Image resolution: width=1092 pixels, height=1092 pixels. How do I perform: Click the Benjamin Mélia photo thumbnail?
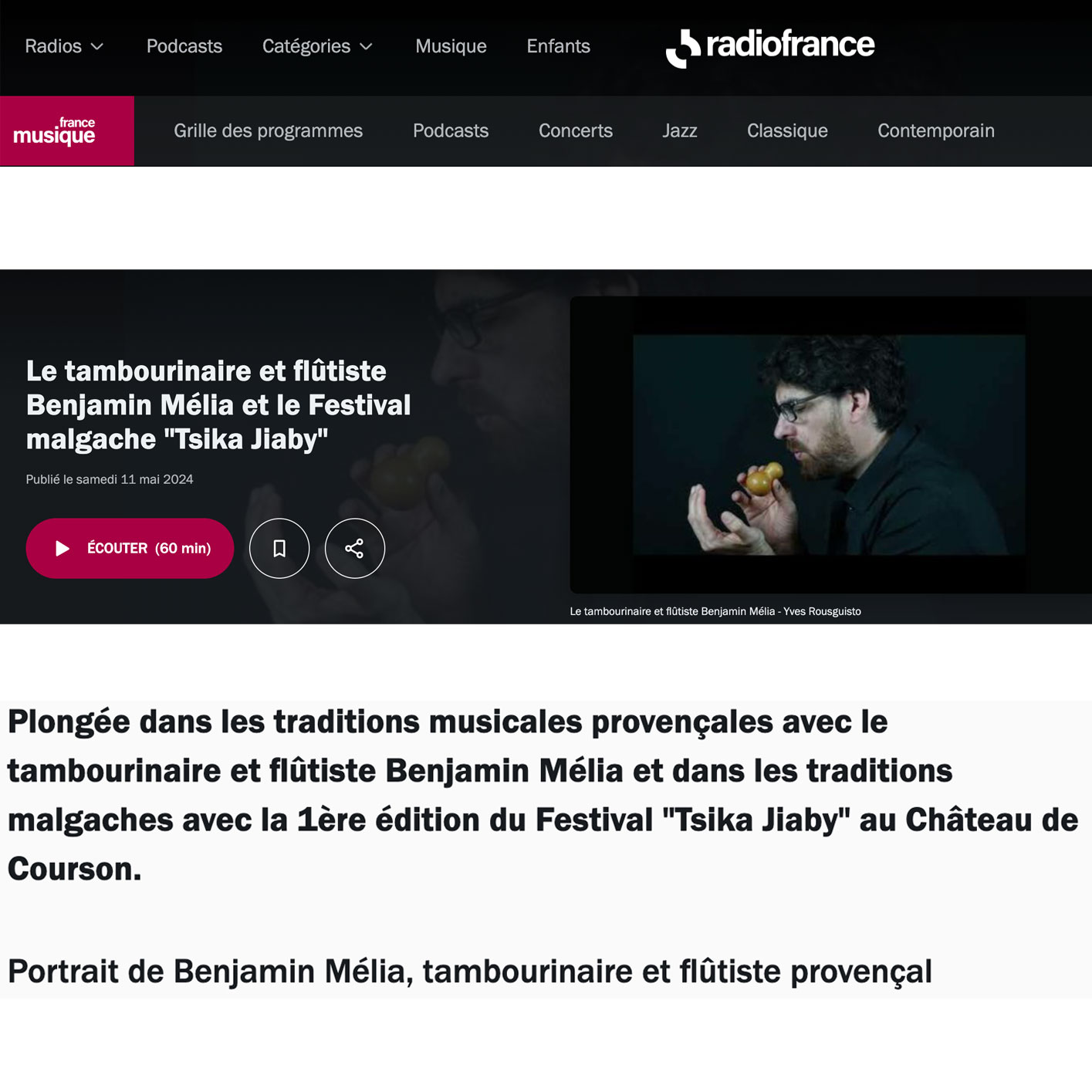point(829,445)
